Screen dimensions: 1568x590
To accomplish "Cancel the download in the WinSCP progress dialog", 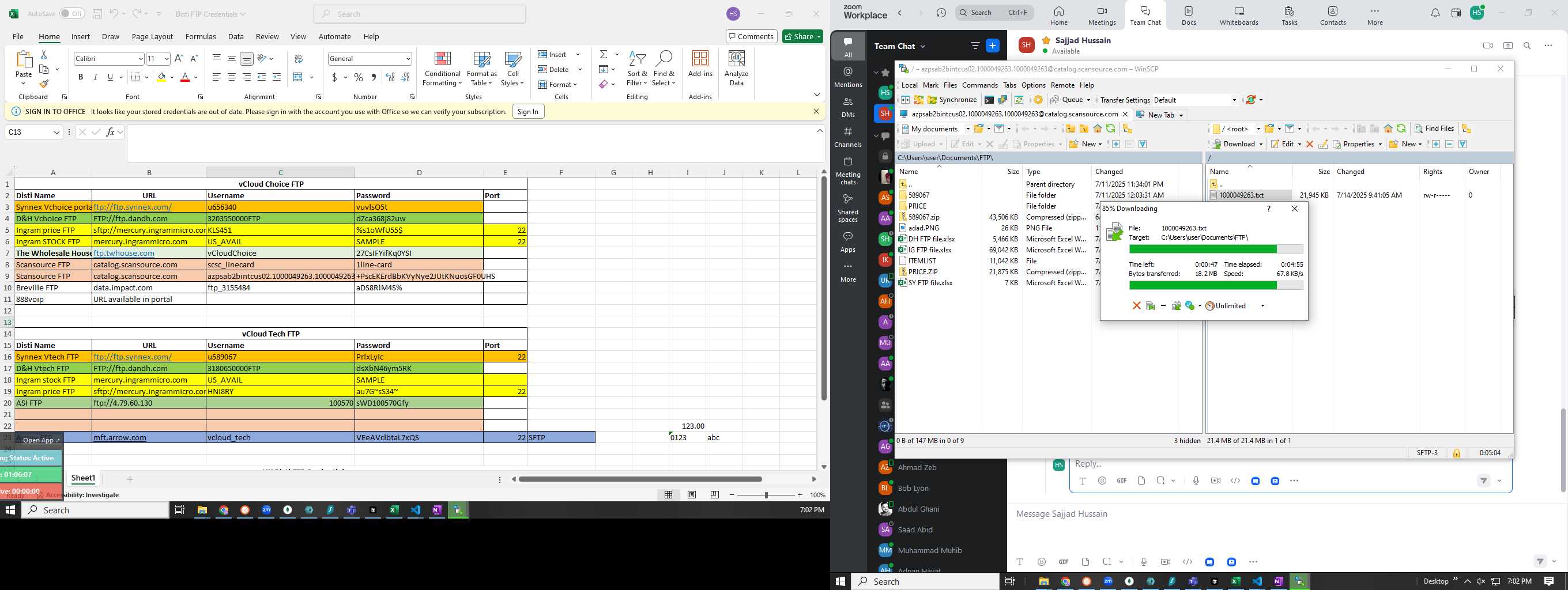I will [x=1136, y=306].
